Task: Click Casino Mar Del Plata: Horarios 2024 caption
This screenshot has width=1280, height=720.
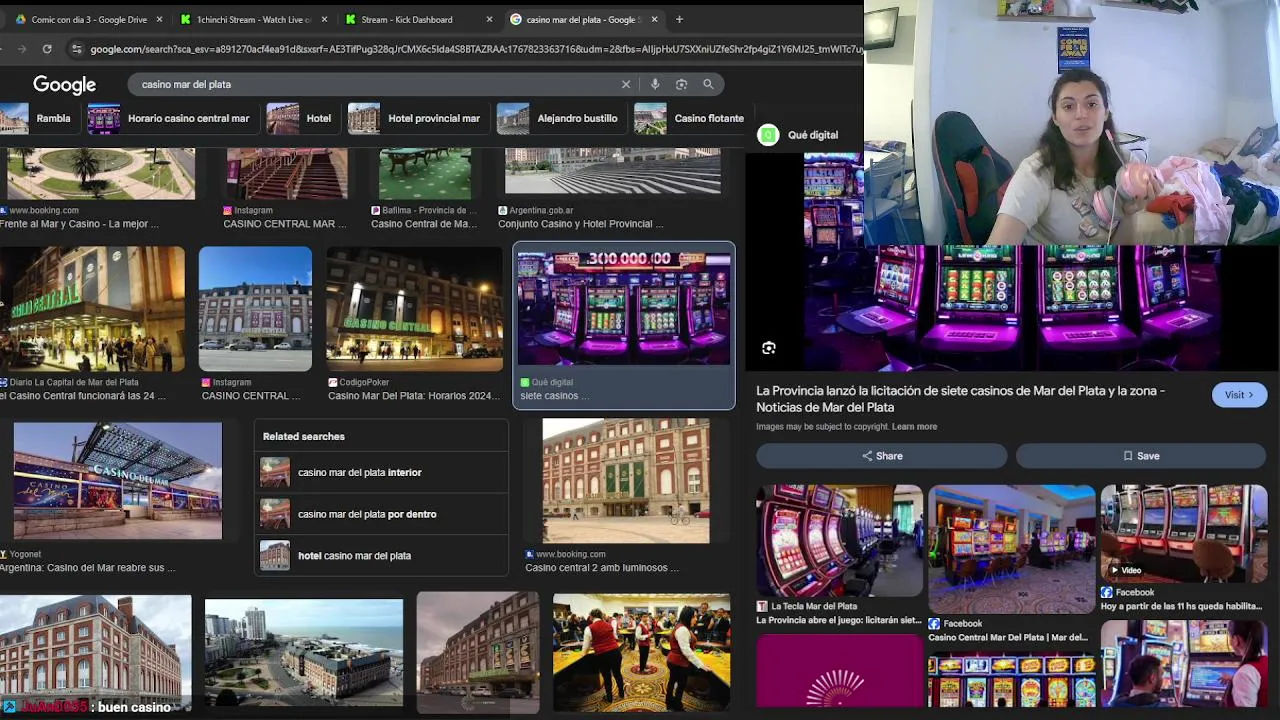Action: coord(414,396)
